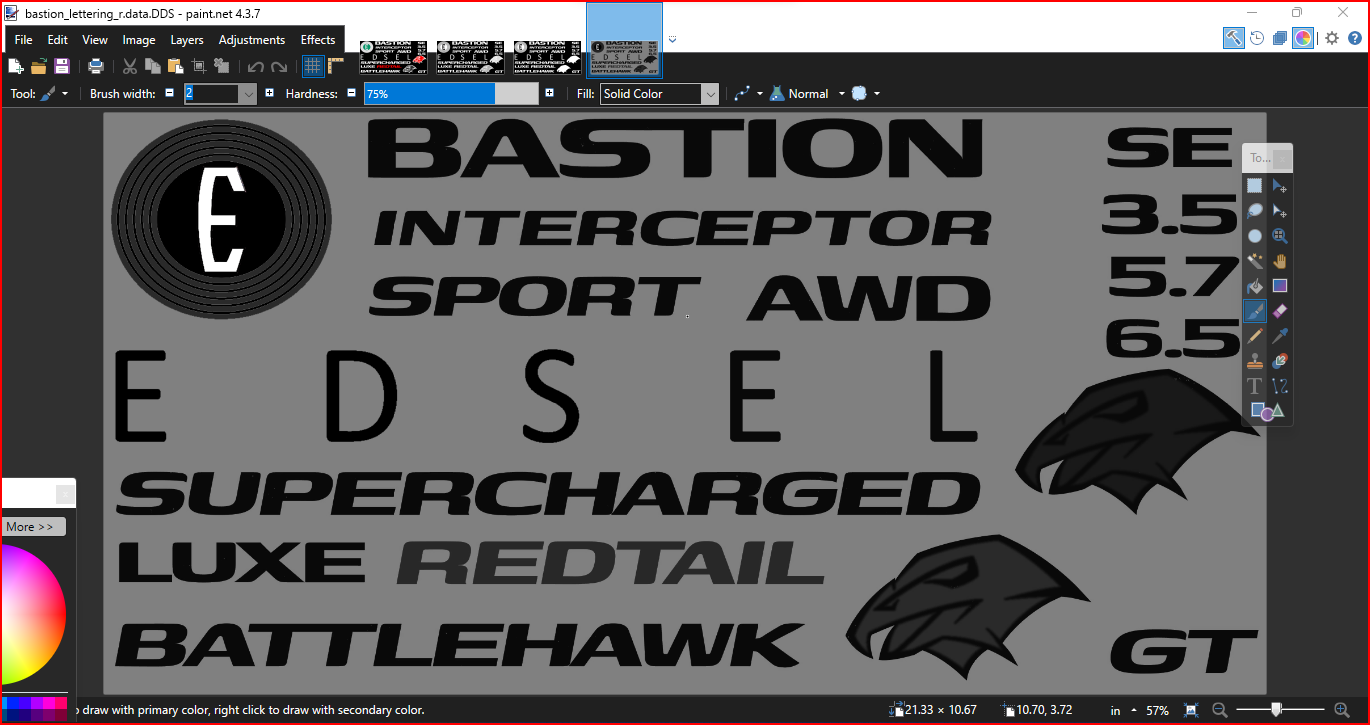Open the Brush width dropdown

pyautogui.click(x=248, y=94)
